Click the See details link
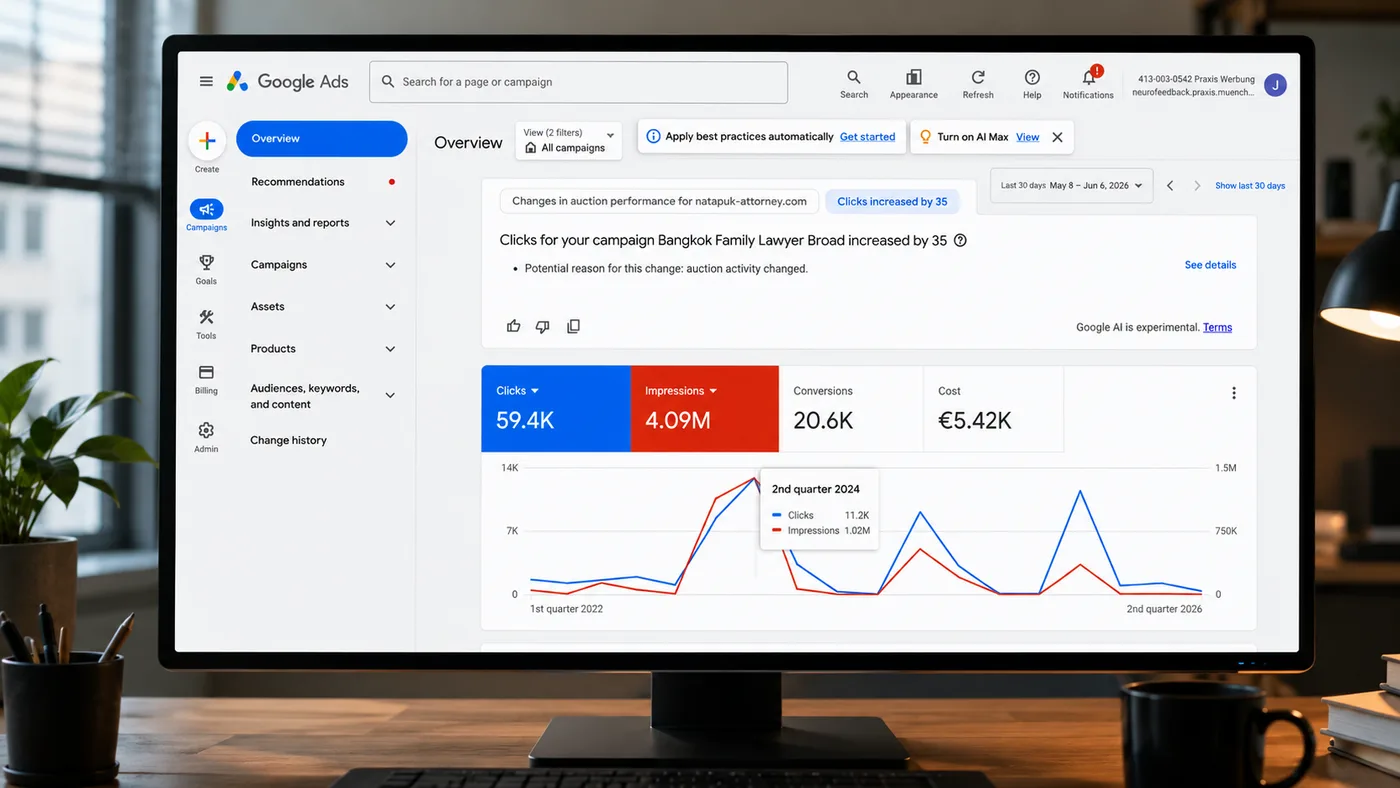The image size is (1400, 788). tap(1210, 265)
